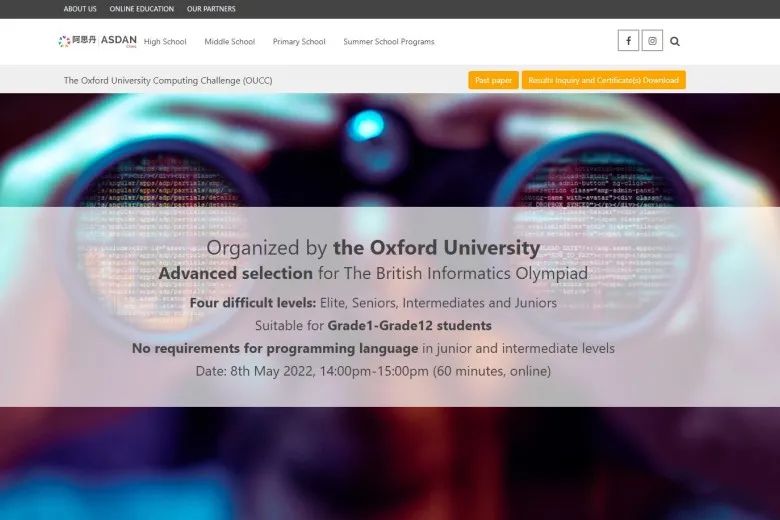Click the ASDAN logo
Viewport: 780px width, 520px height.
click(98, 41)
